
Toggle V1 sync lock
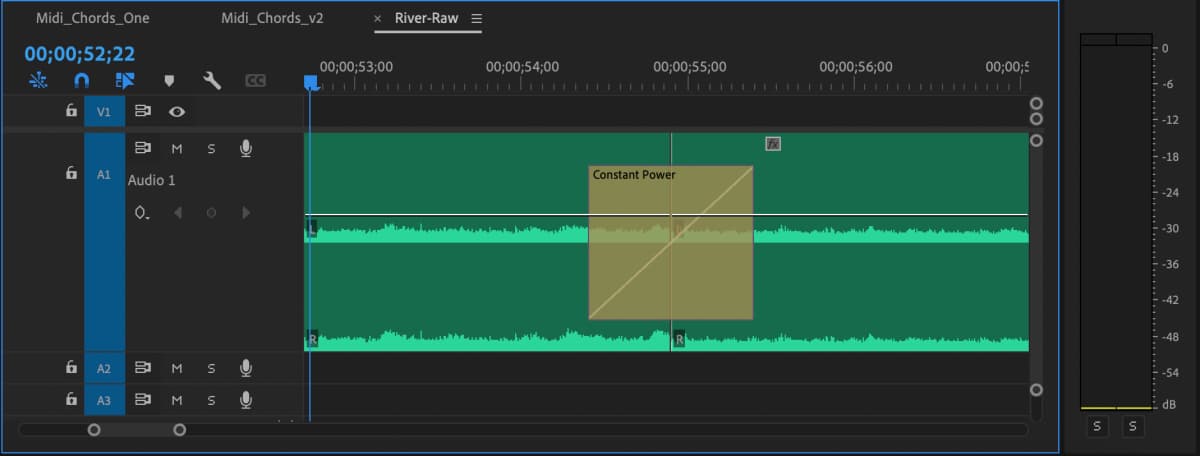pos(143,111)
